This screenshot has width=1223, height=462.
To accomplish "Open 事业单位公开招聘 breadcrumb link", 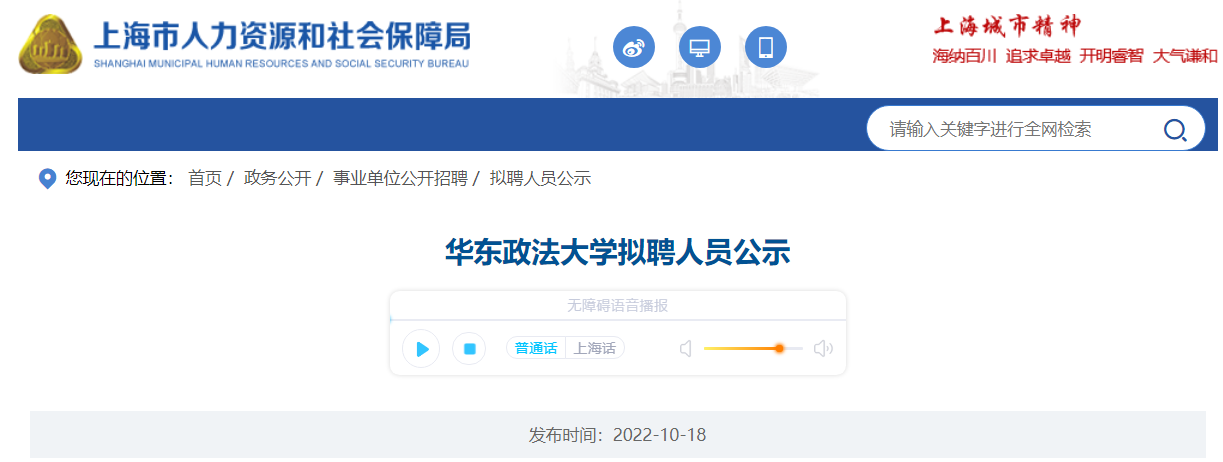I will (x=400, y=179).
